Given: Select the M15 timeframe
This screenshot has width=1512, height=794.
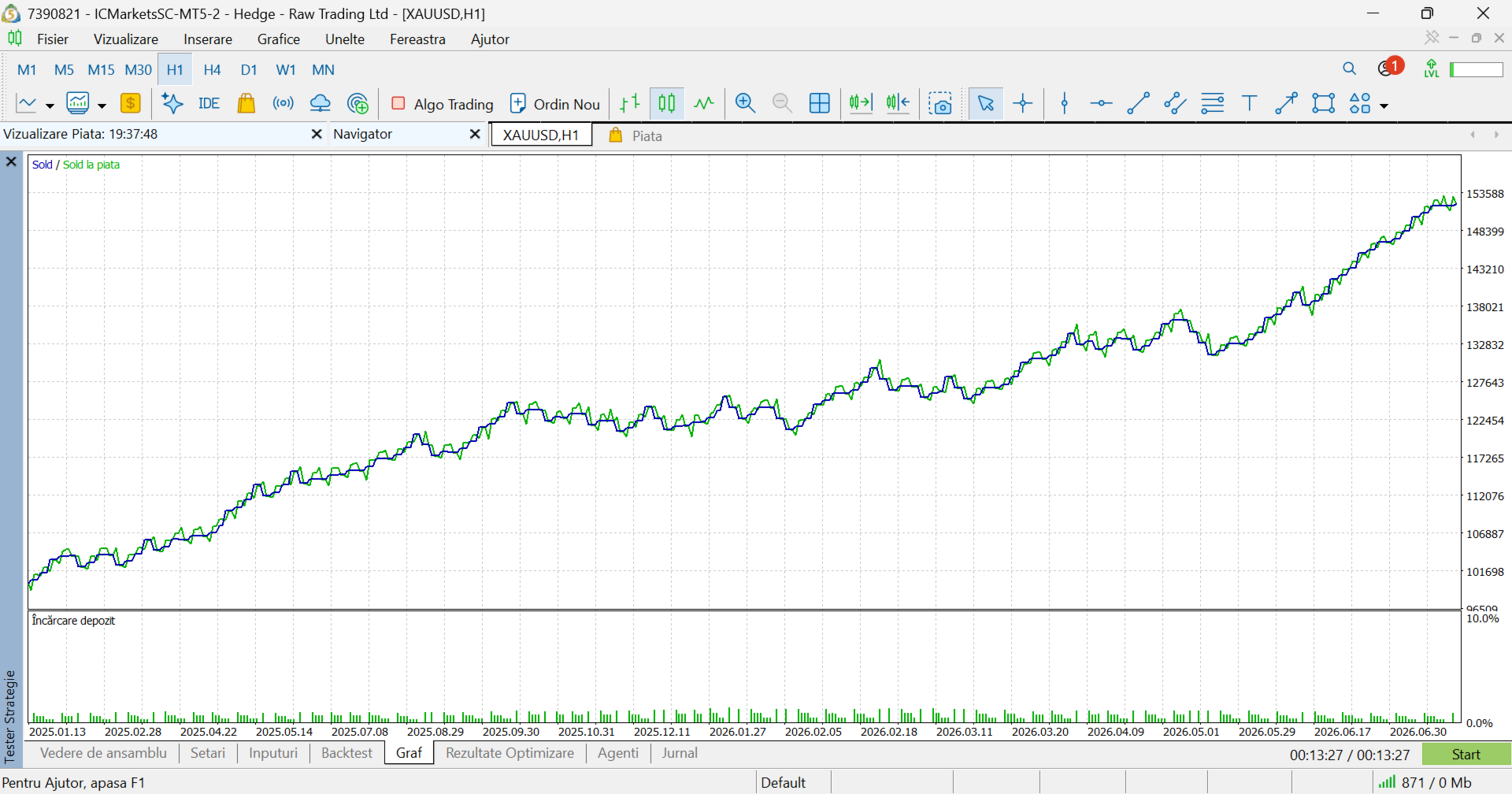Looking at the screenshot, I should click(x=101, y=69).
